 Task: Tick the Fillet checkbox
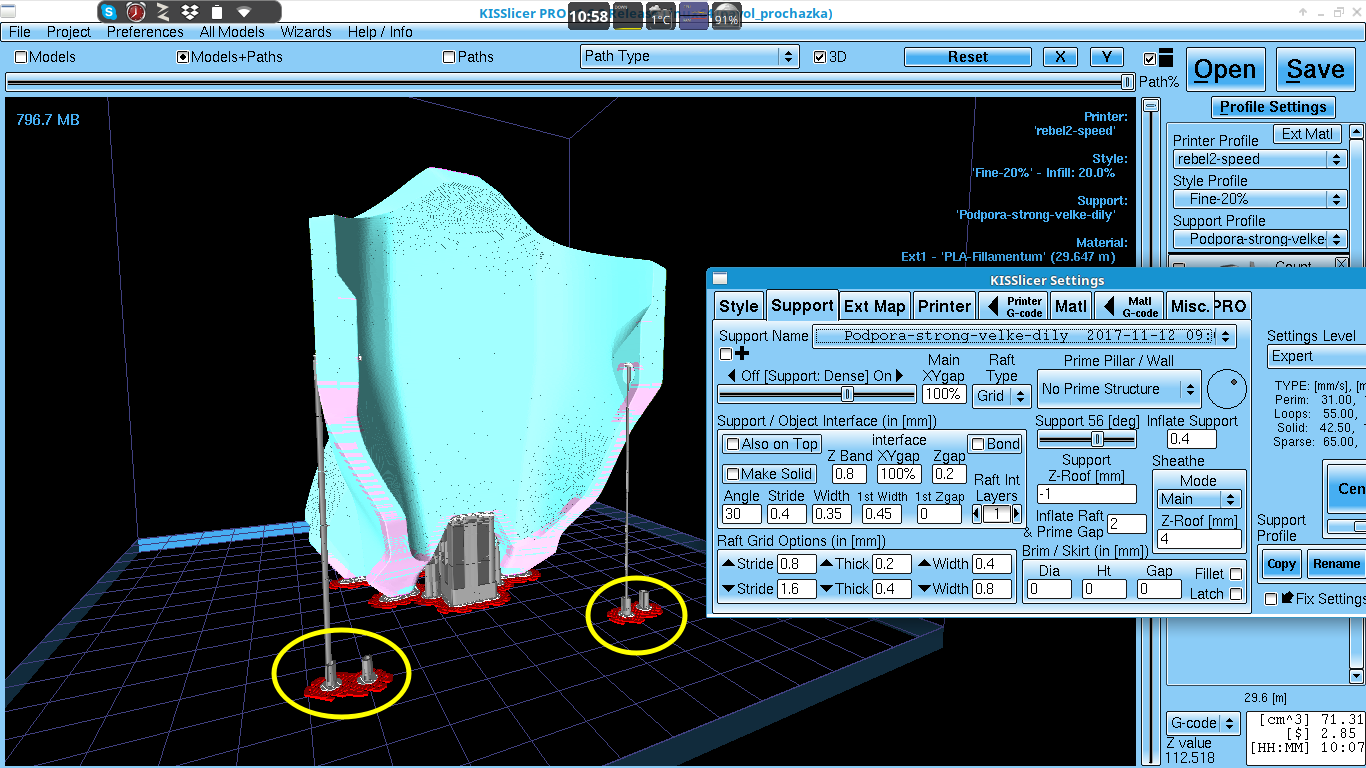point(1236,574)
